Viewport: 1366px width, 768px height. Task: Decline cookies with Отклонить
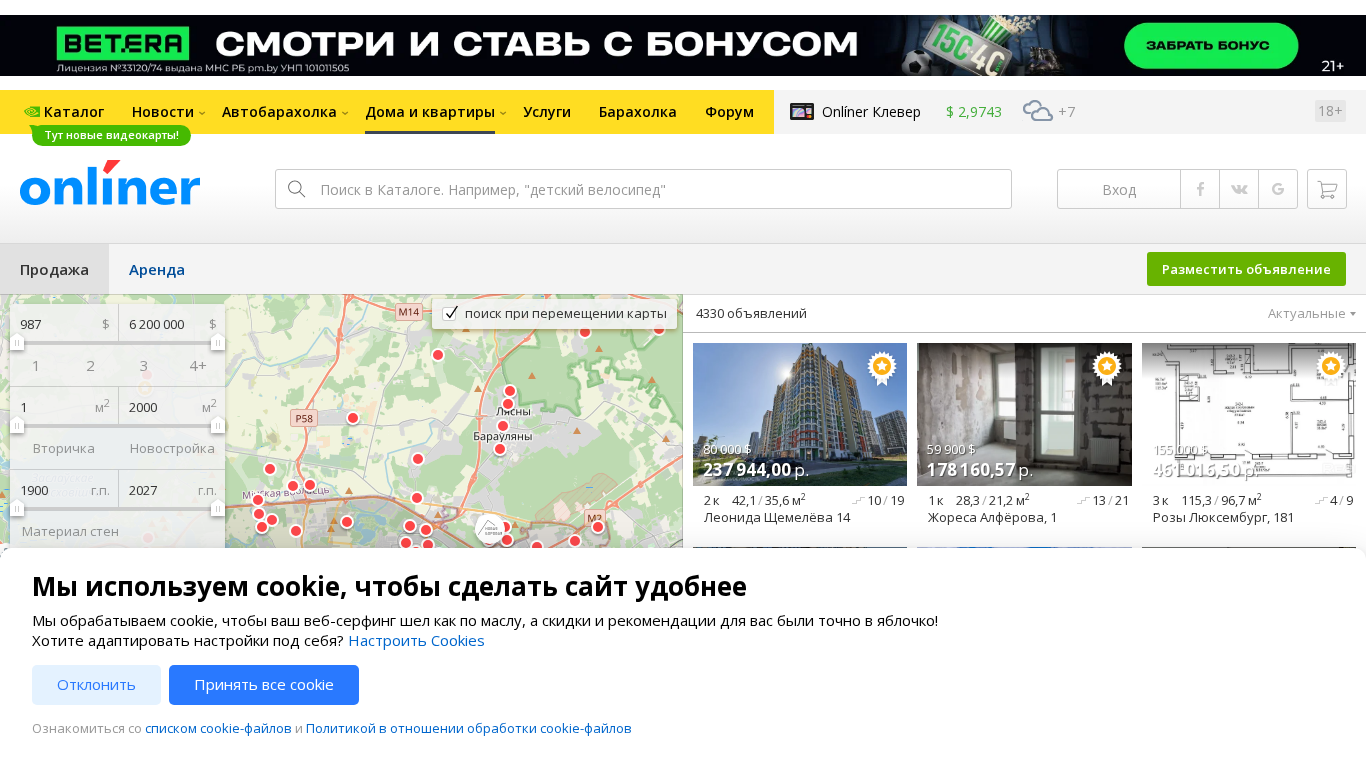96,685
